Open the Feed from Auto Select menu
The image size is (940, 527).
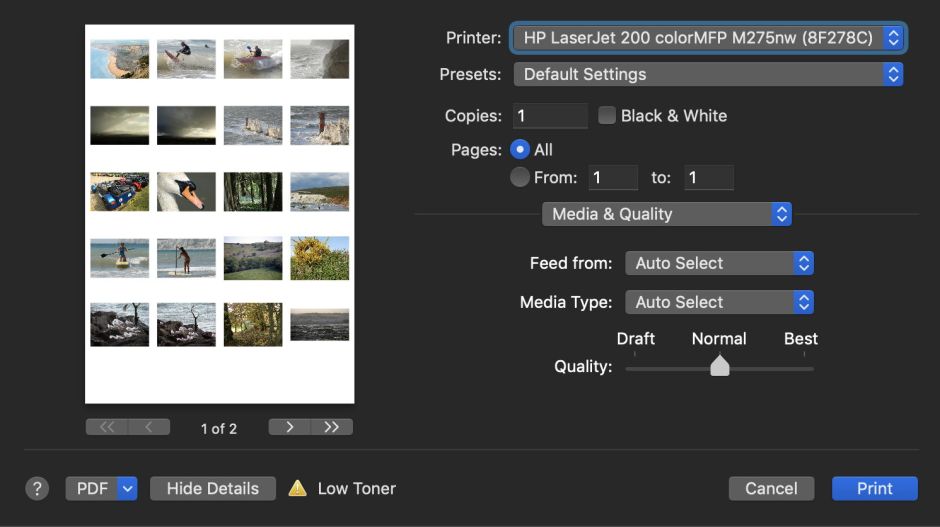pyautogui.click(x=718, y=263)
